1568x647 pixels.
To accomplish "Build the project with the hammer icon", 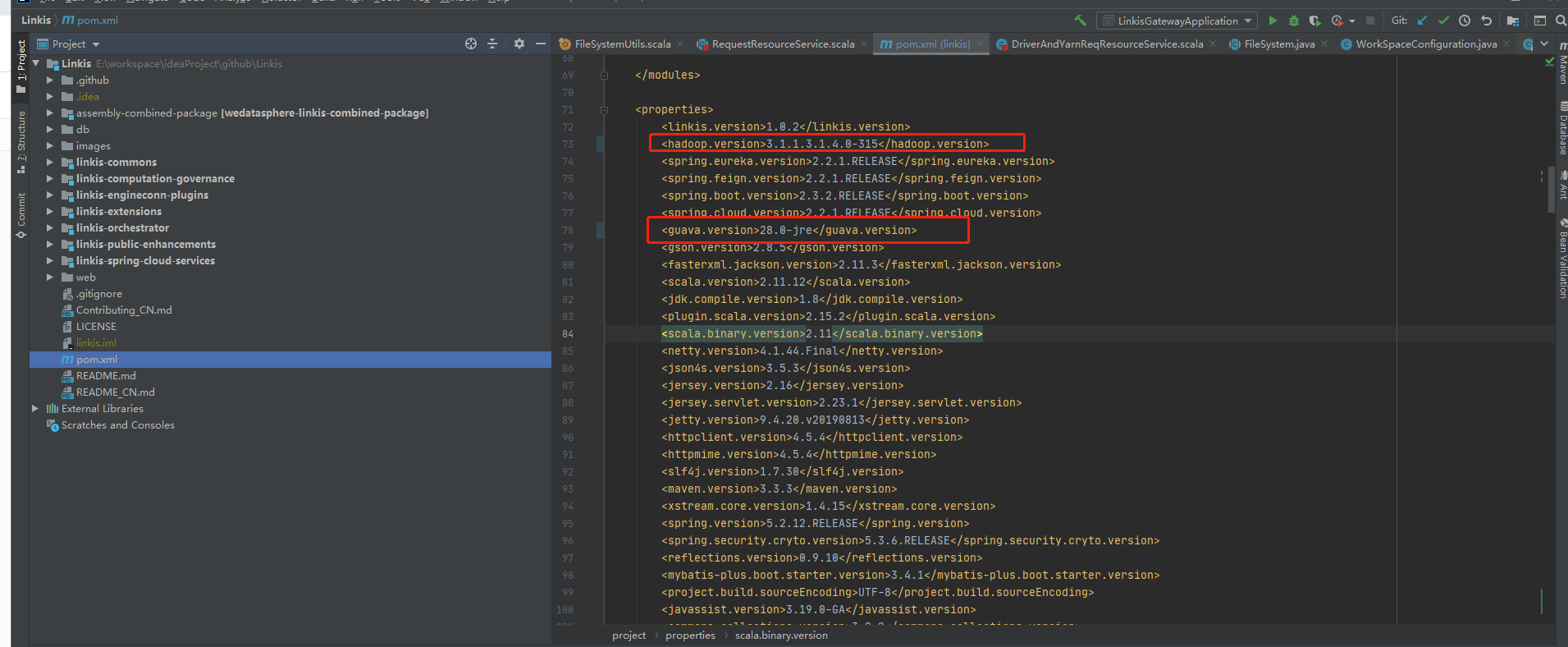I will click(1080, 21).
